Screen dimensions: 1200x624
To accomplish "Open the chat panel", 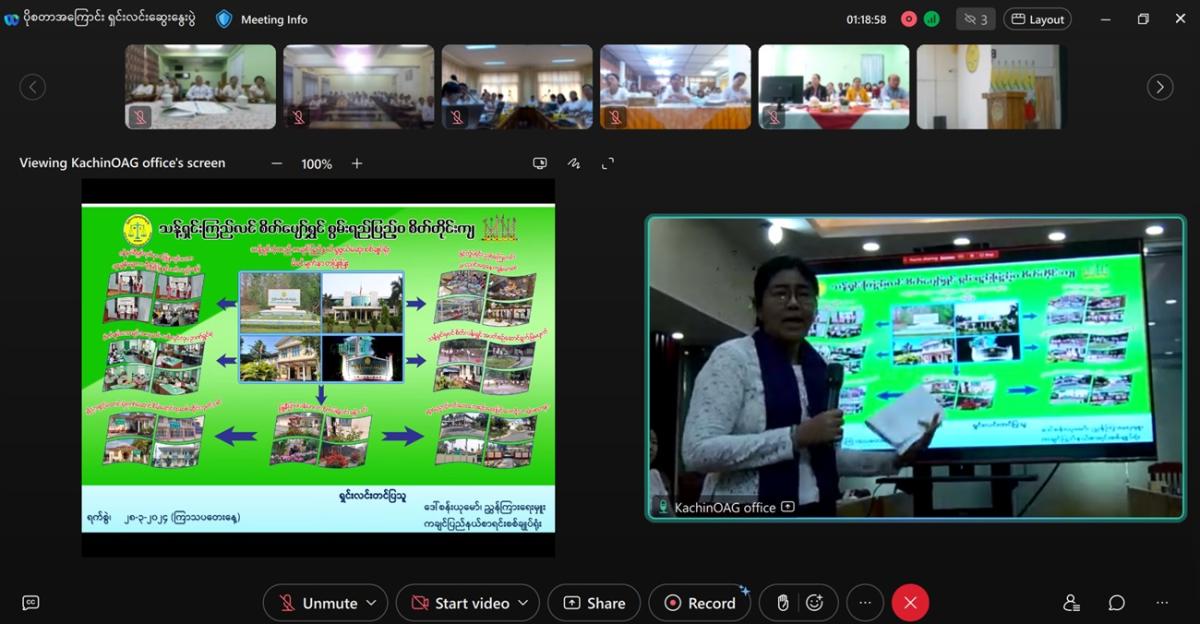I will pyautogui.click(x=1116, y=603).
